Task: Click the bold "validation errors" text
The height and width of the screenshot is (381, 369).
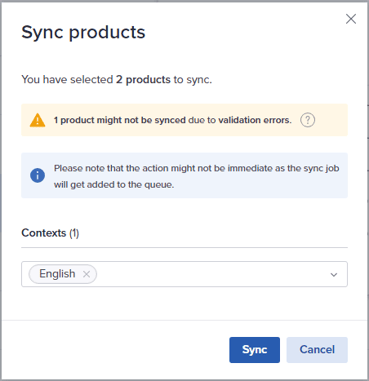Action: [255, 120]
